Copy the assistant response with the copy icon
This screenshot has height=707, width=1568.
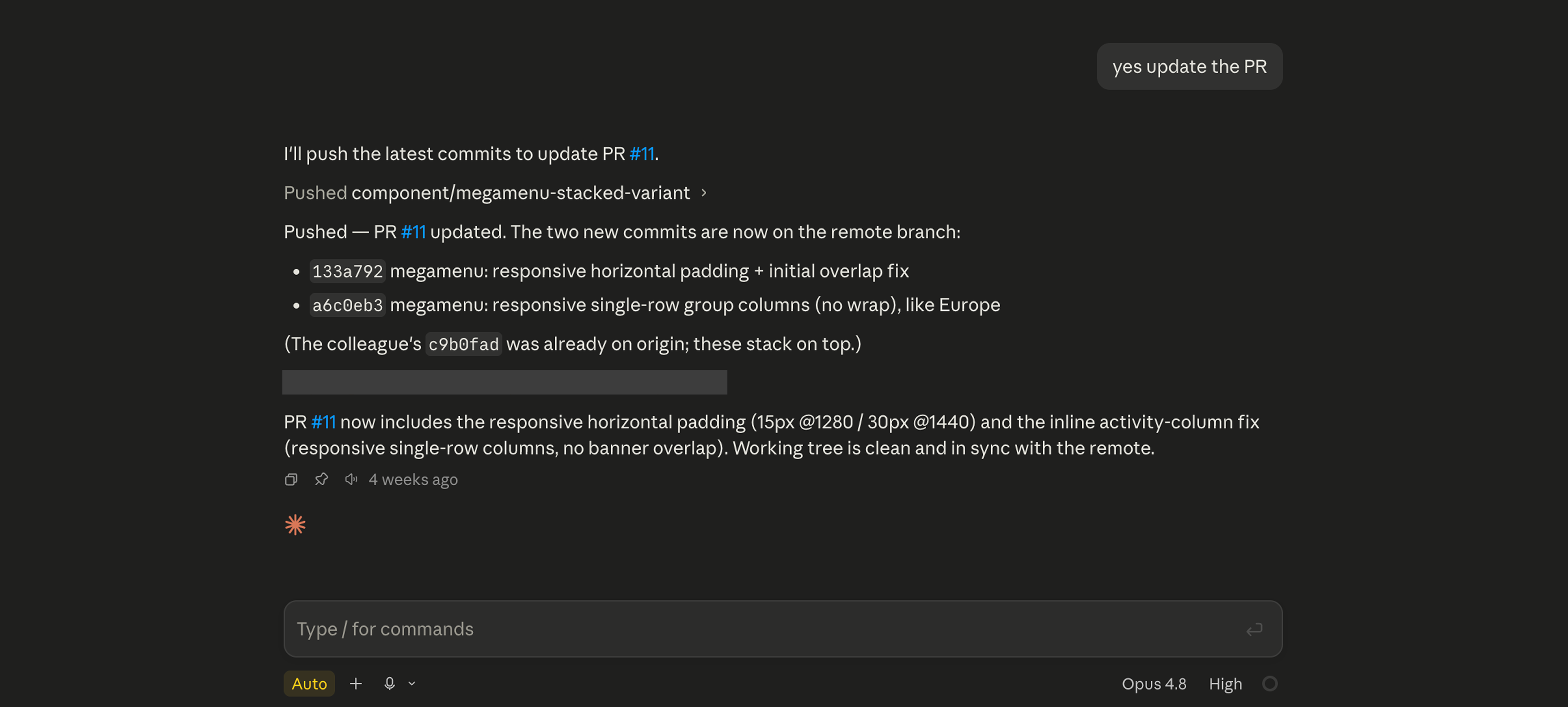tap(291, 480)
